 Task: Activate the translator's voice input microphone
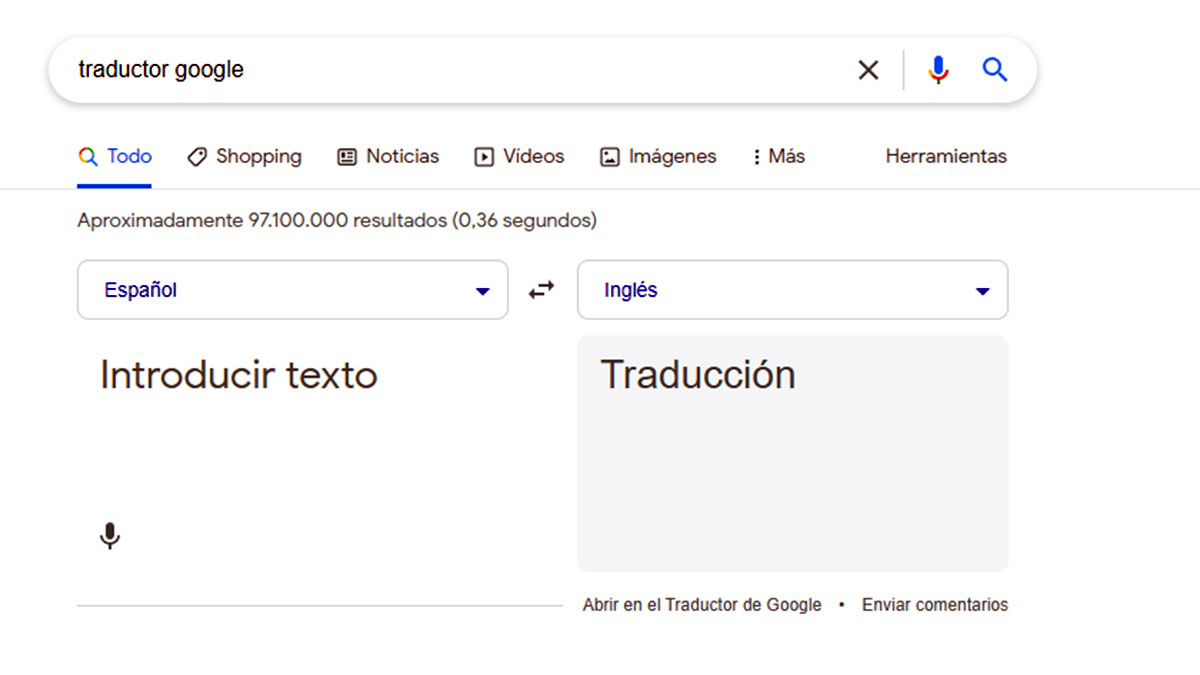click(110, 536)
